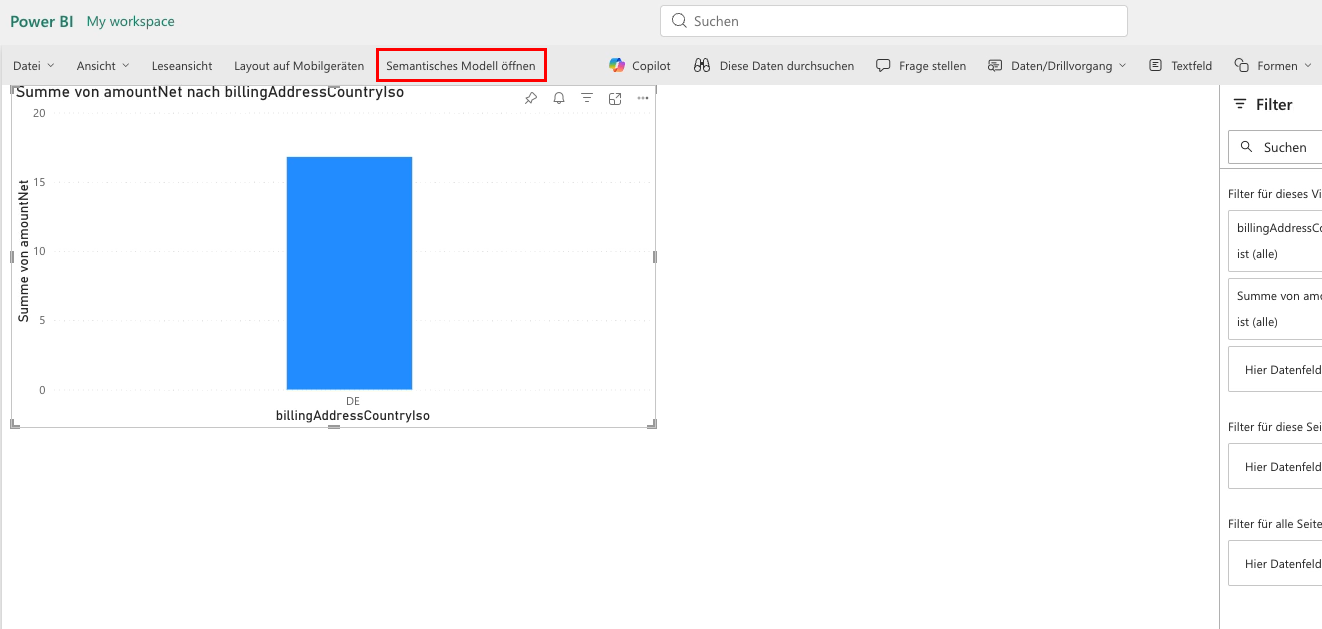Pin the visual using the pin icon
Screen dimensions: 1322x629
pyautogui.click(x=531, y=98)
